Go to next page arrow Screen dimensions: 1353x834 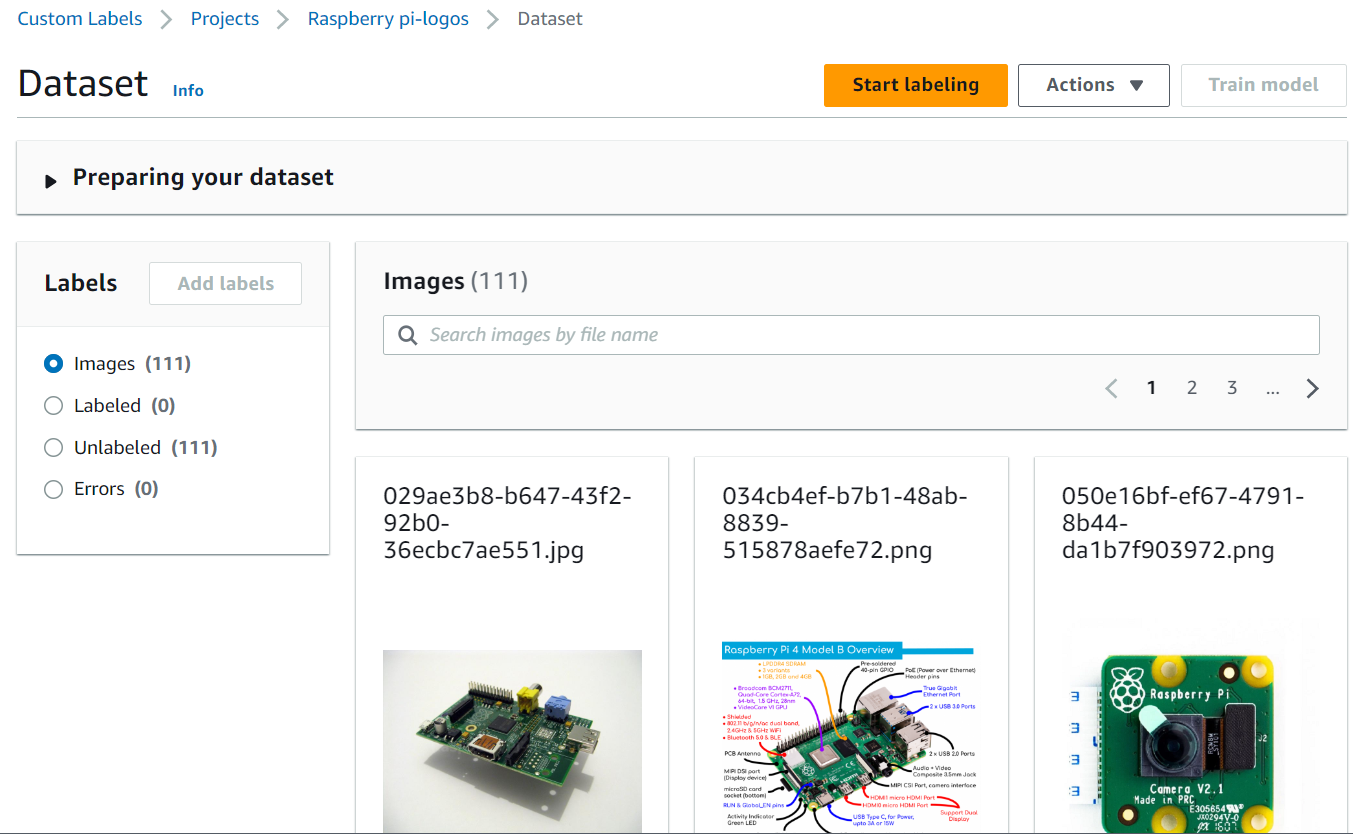(1313, 388)
